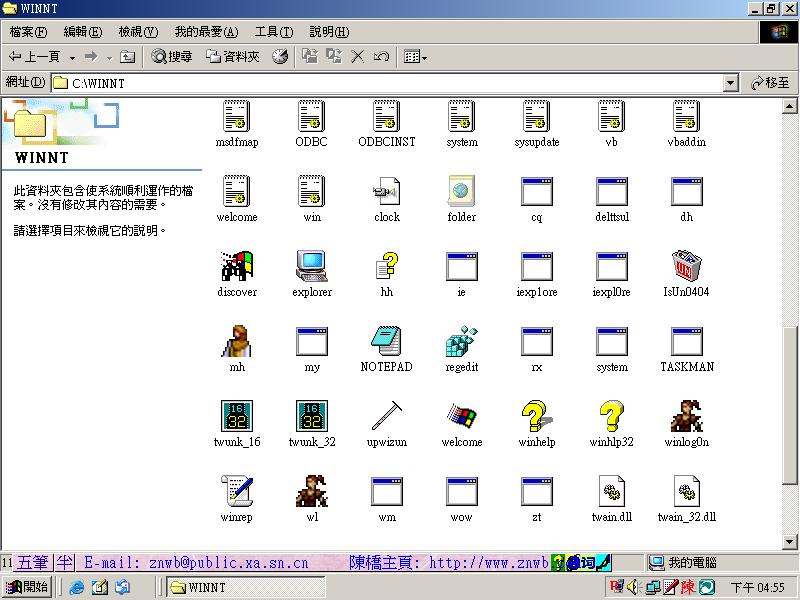Select the dh program icon
This screenshot has width=800, height=600.
click(686, 191)
